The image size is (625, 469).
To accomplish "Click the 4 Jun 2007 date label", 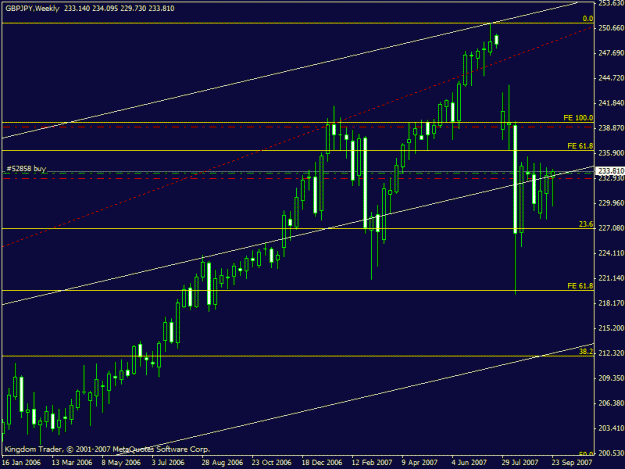I will click(469, 463).
